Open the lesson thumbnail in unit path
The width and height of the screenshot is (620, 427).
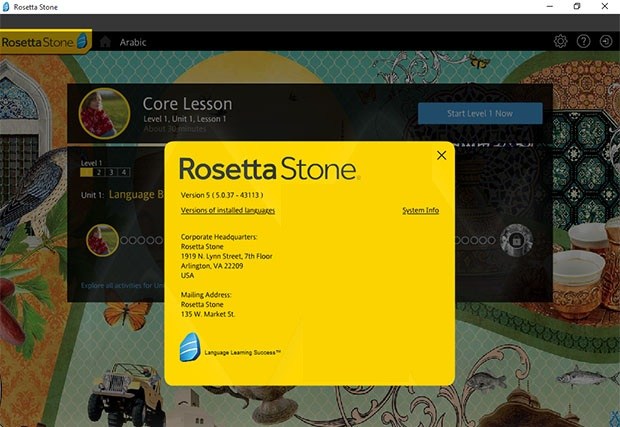coord(102,240)
